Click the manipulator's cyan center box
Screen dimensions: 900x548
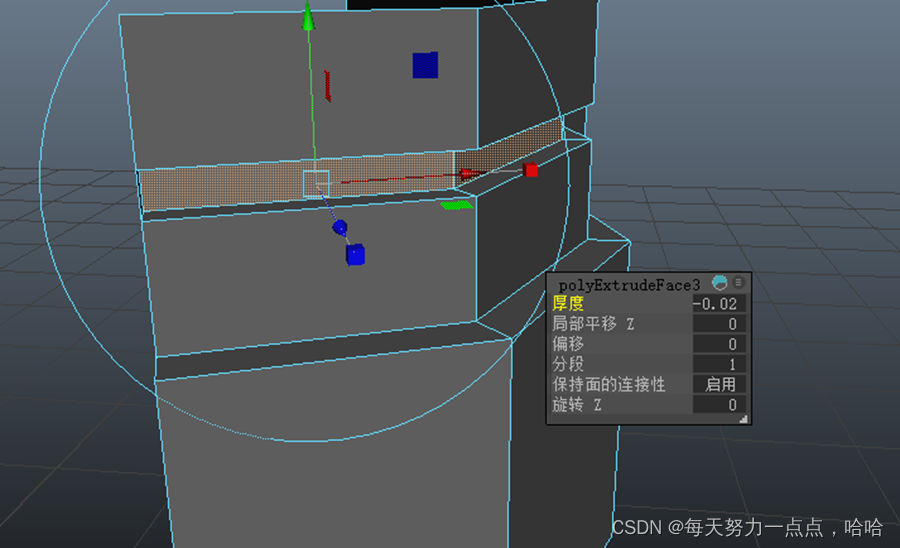click(x=316, y=184)
